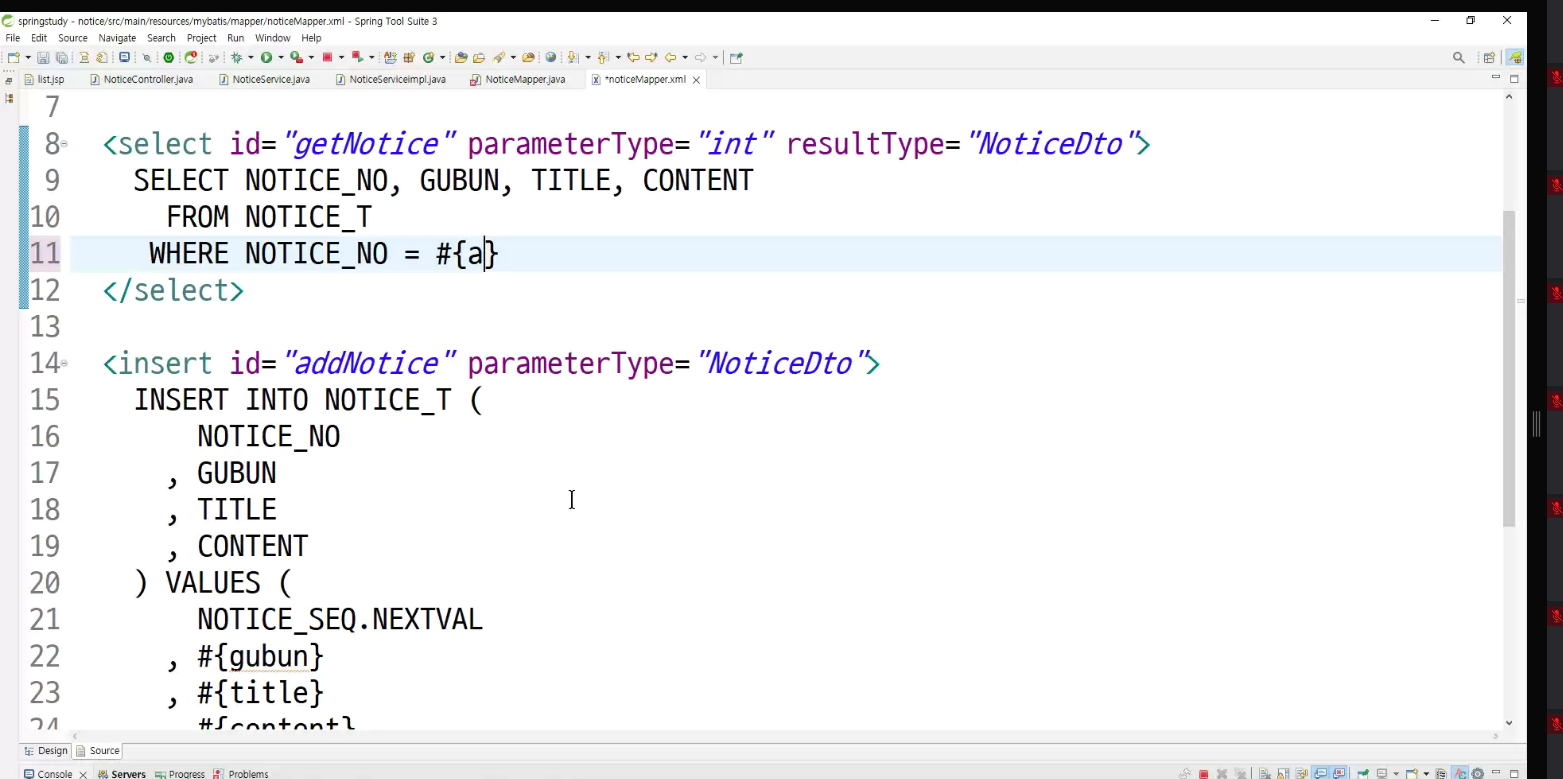Image resolution: width=1563 pixels, height=779 pixels.
Task: Maximize the editor area pane
Action: coord(1514,78)
